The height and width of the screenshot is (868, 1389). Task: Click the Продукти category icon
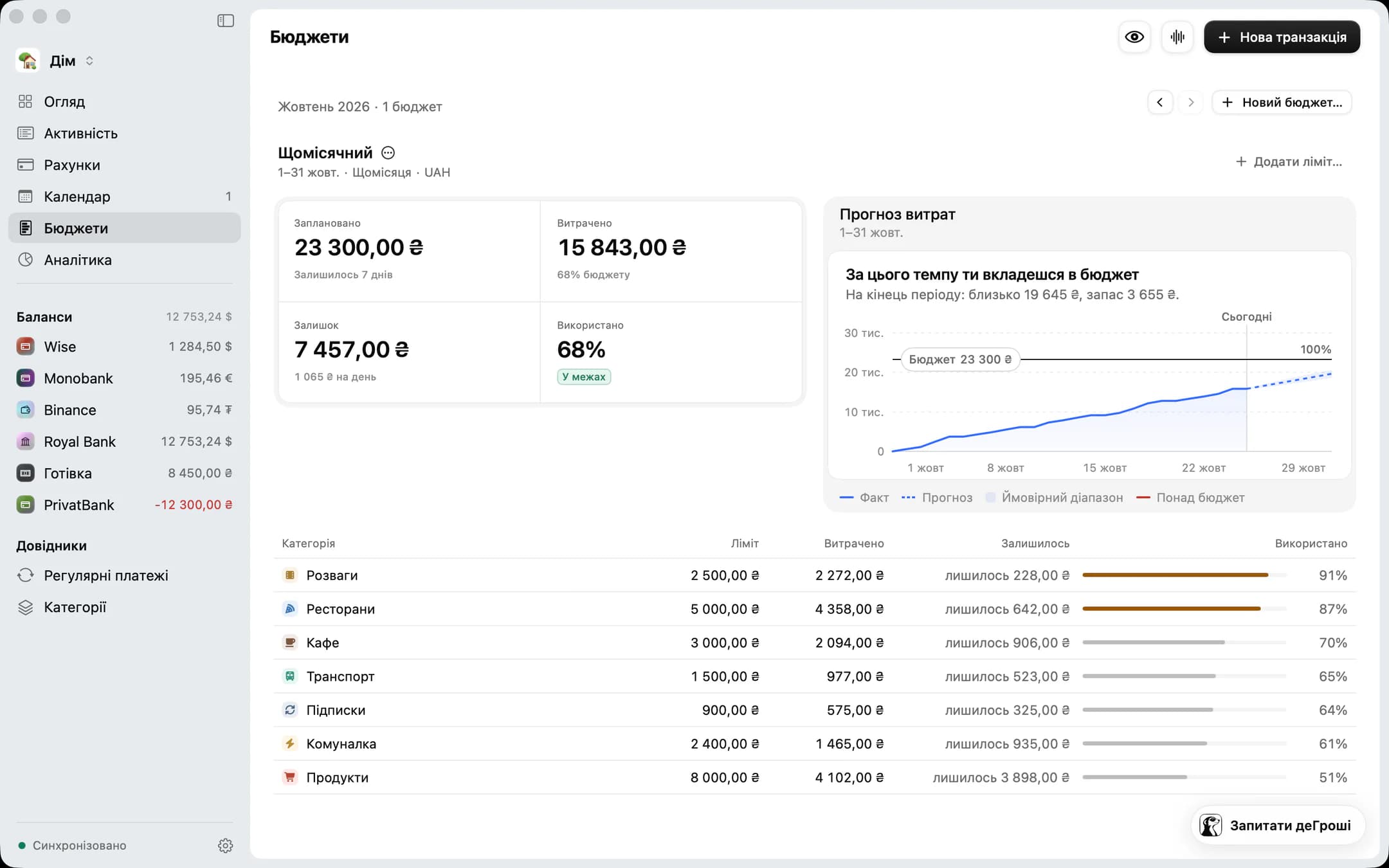290,777
